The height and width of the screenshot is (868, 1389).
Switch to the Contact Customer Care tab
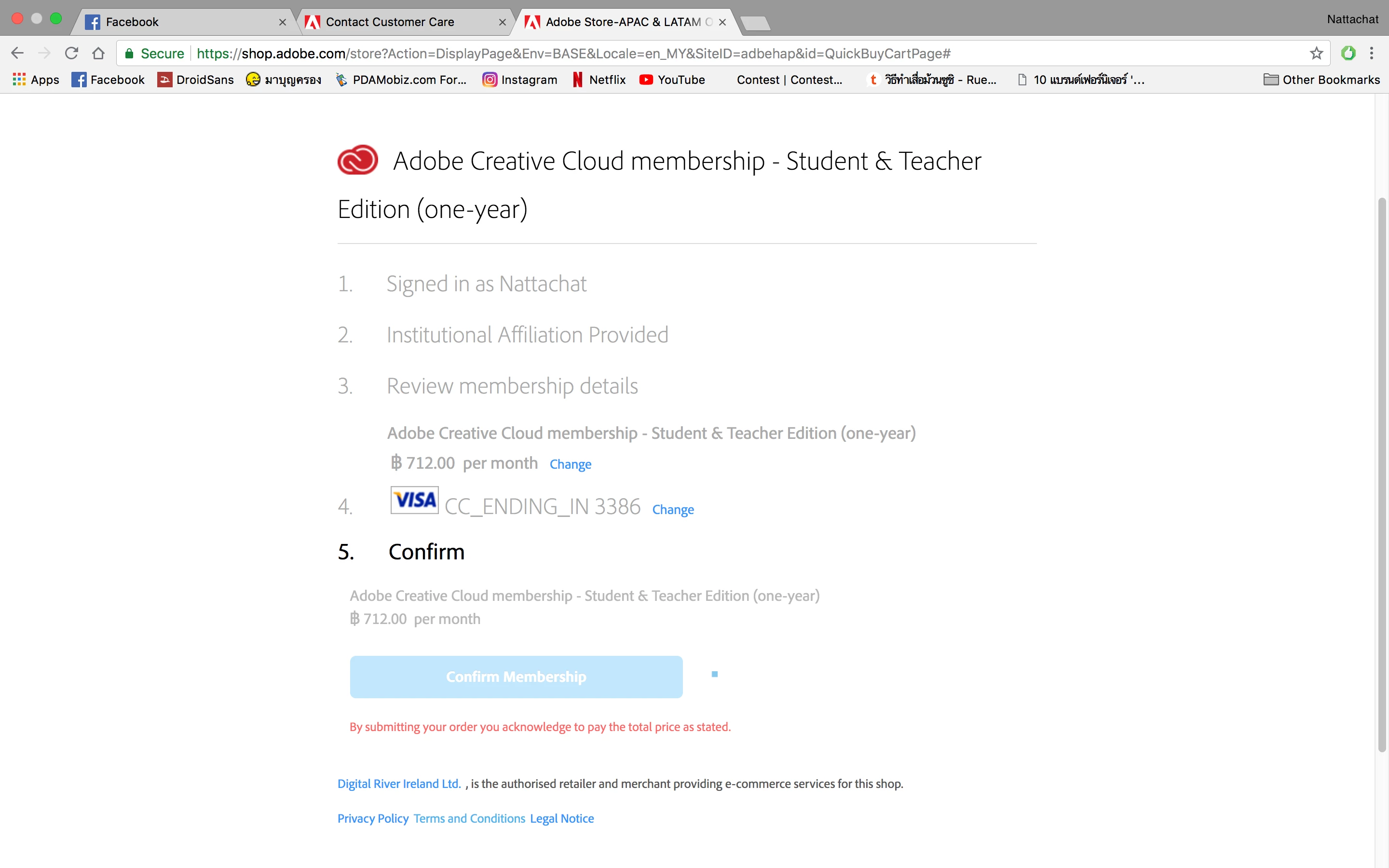pyautogui.click(x=390, y=22)
